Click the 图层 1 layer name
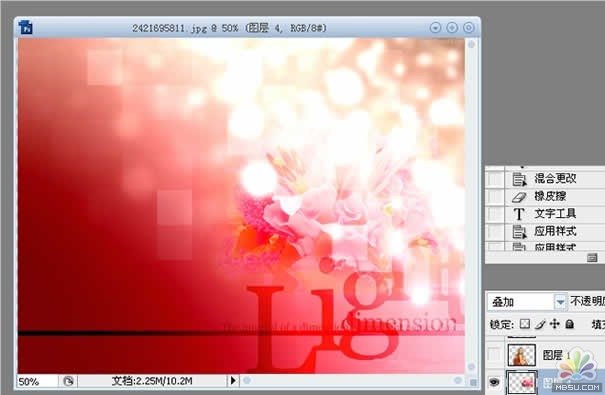This screenshot has width=605, height=395. (x=556, y=355)
